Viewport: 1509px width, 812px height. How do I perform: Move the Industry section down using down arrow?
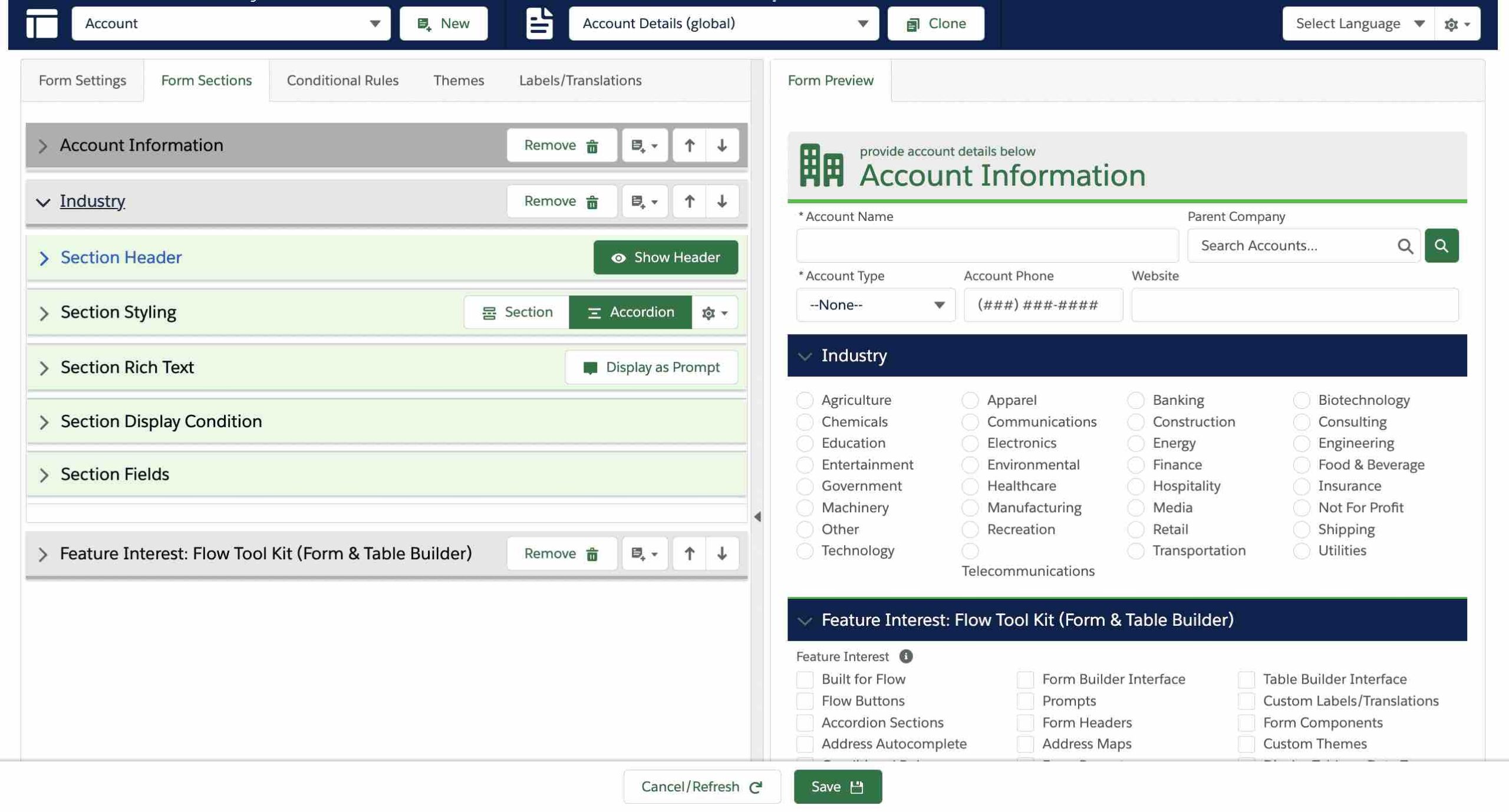[721, 201]
